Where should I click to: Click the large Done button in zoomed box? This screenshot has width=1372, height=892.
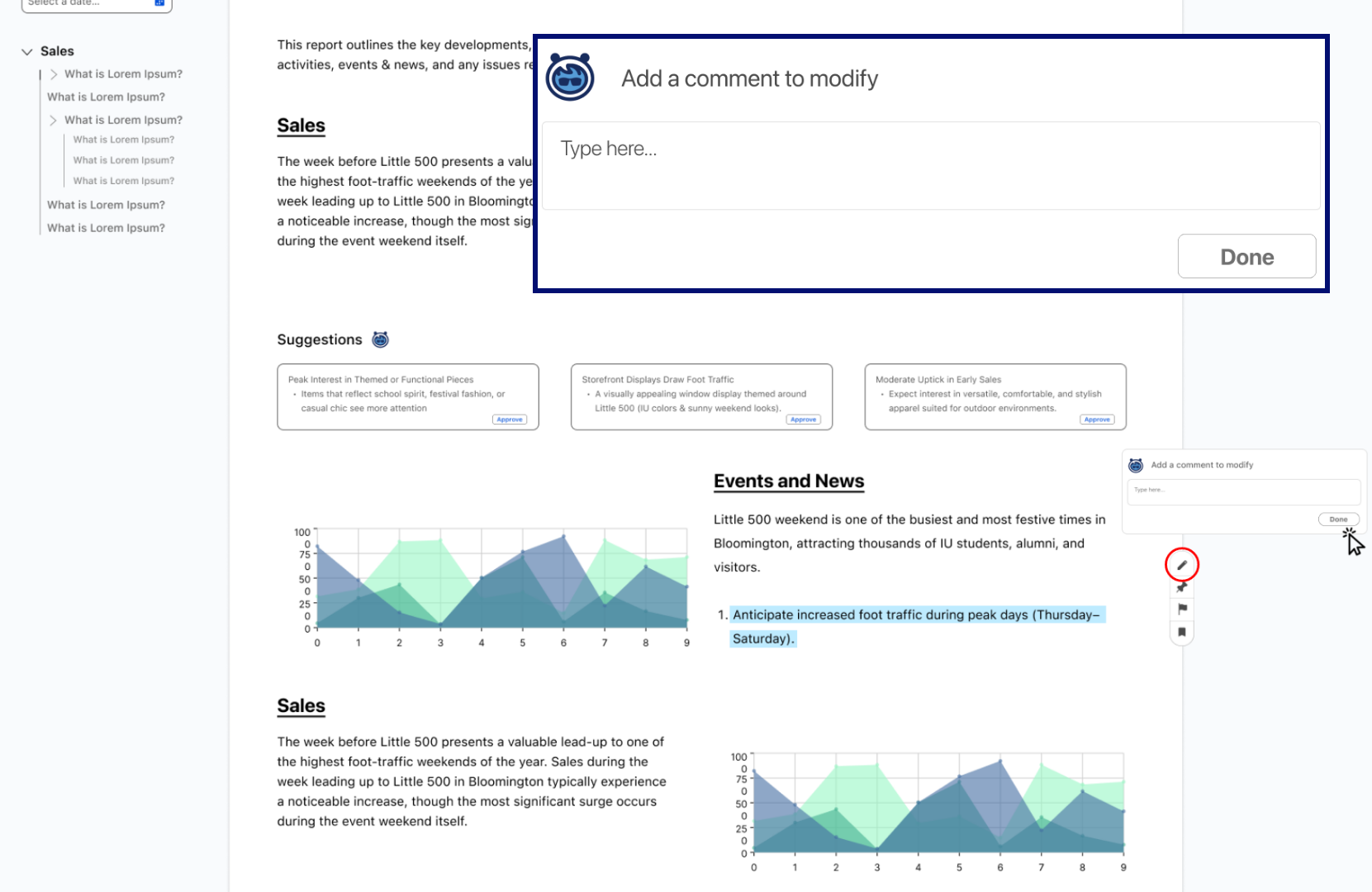[x=1246, y=257]
